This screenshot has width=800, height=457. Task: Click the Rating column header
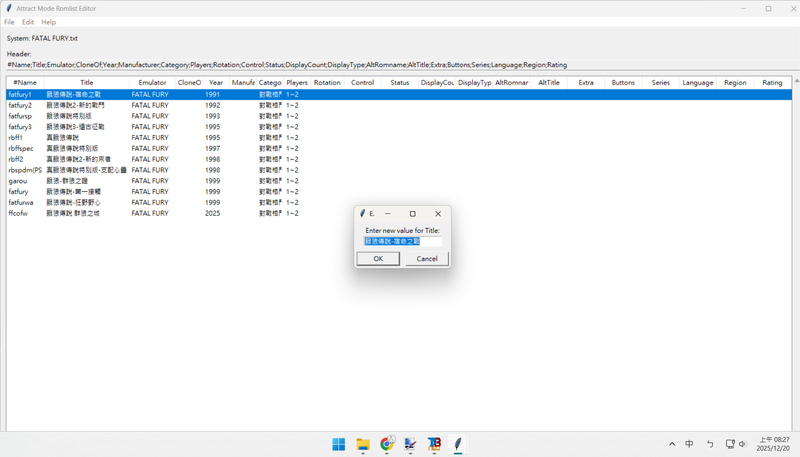[x=772, y=82]
